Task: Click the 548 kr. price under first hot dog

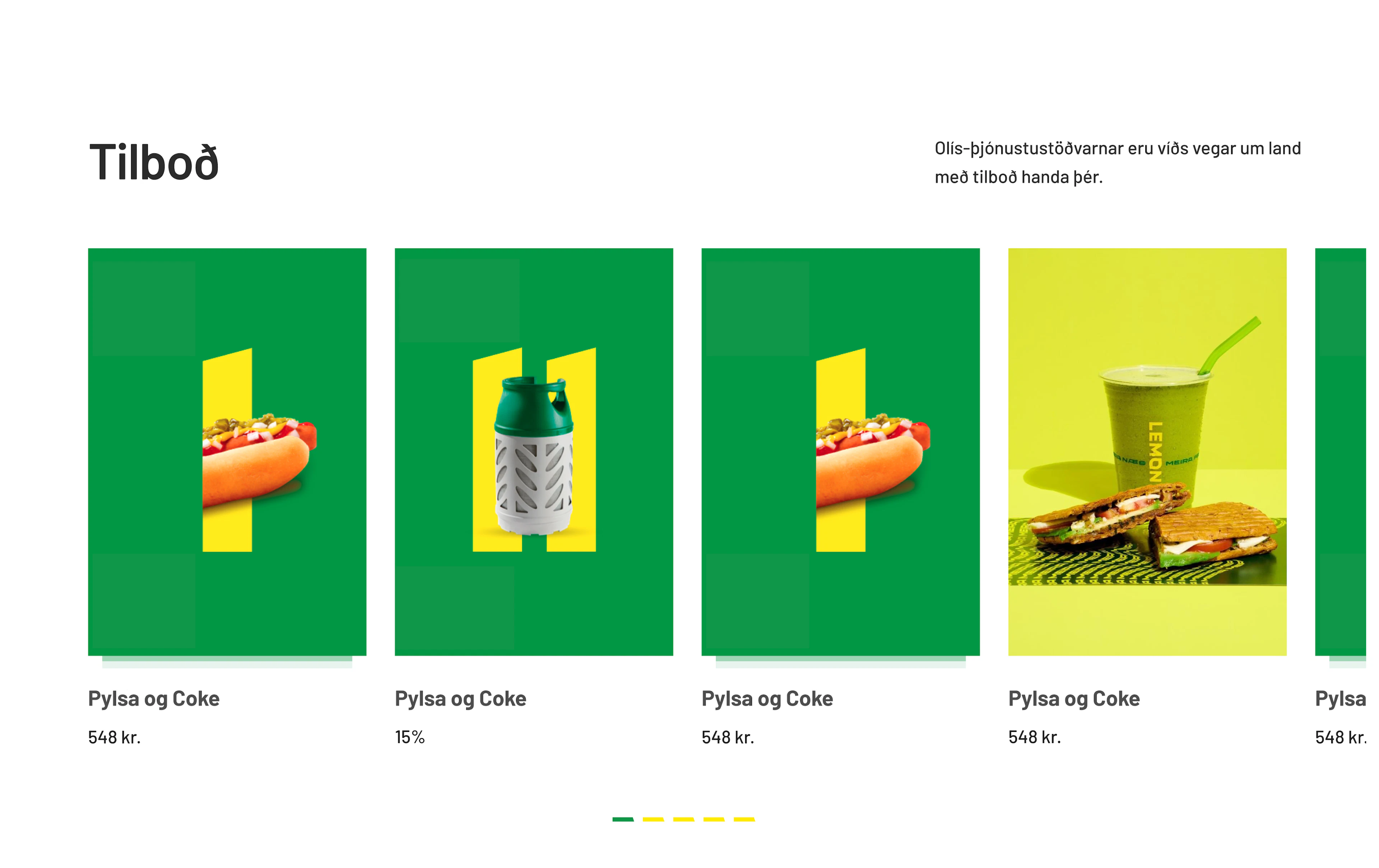Action: point(114,737)
